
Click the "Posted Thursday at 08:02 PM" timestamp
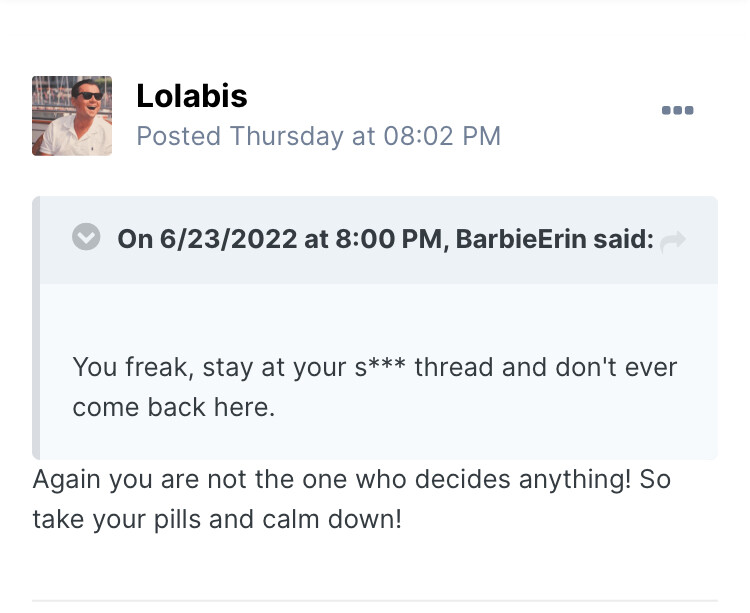[318, 136]
